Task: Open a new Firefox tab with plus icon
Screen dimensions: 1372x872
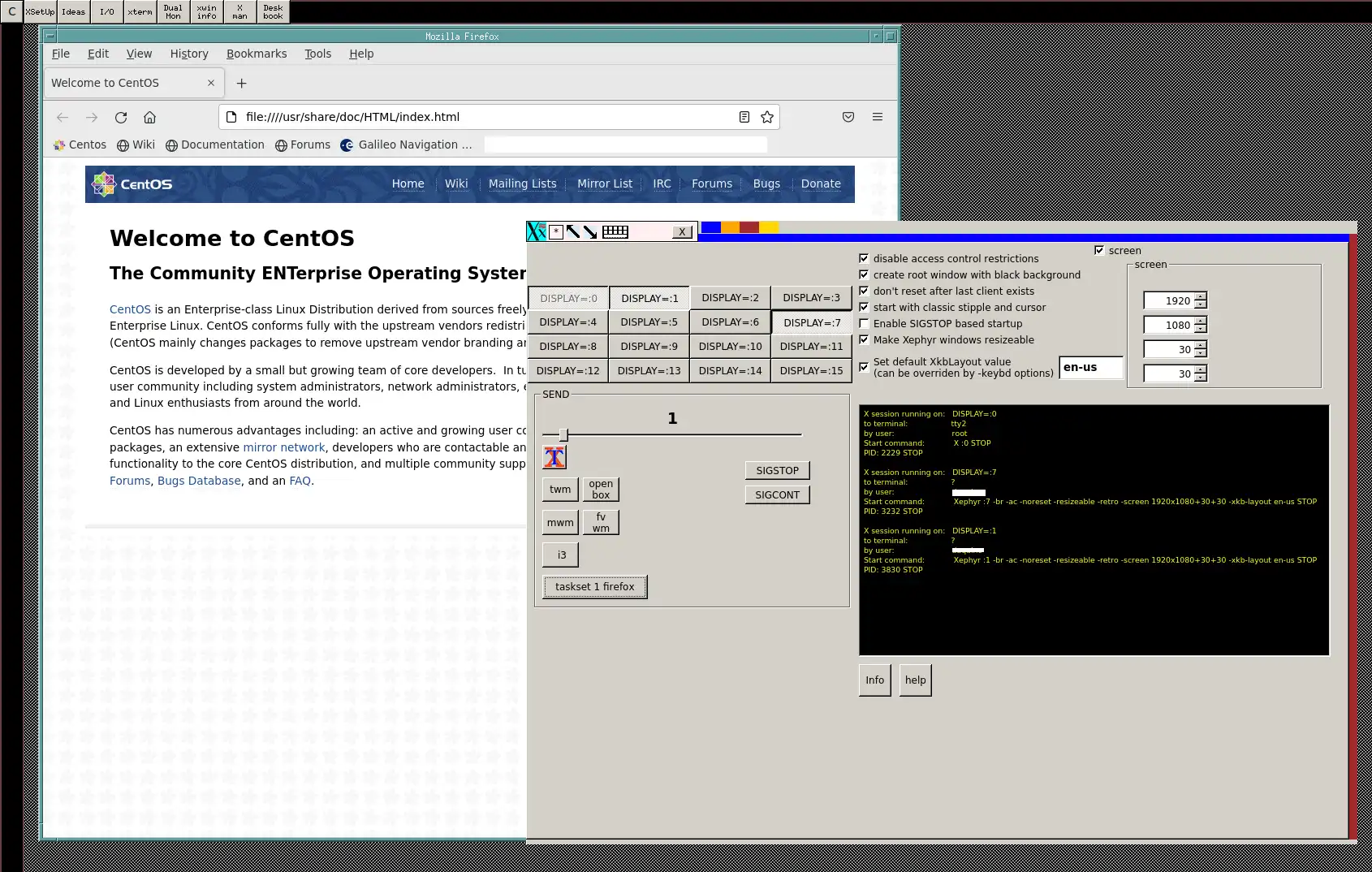Action: click(241, 83)
